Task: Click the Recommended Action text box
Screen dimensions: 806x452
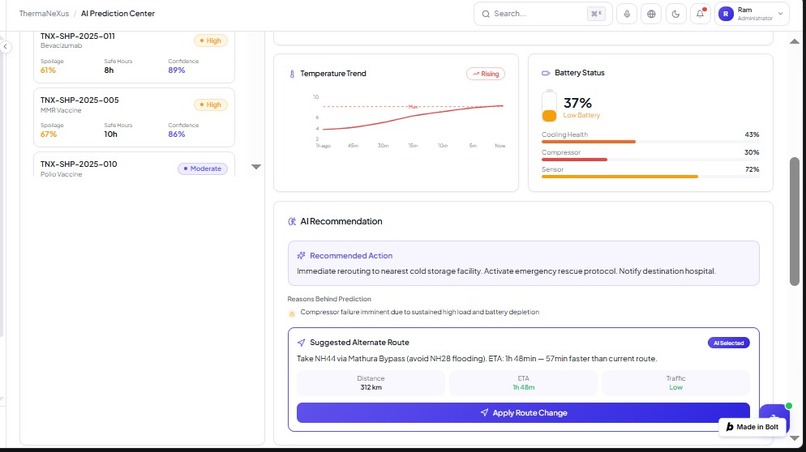Action: (x=523, y=263)
